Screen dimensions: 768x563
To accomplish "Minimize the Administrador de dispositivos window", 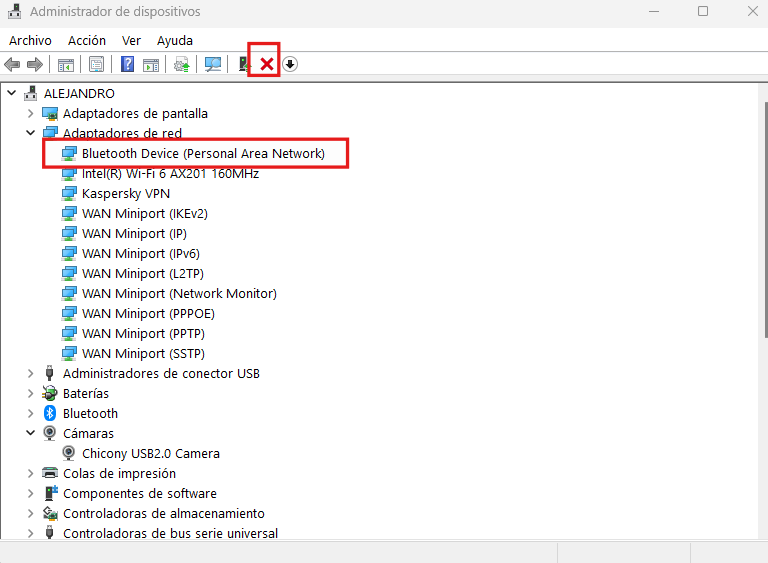I will pos(654,11).
